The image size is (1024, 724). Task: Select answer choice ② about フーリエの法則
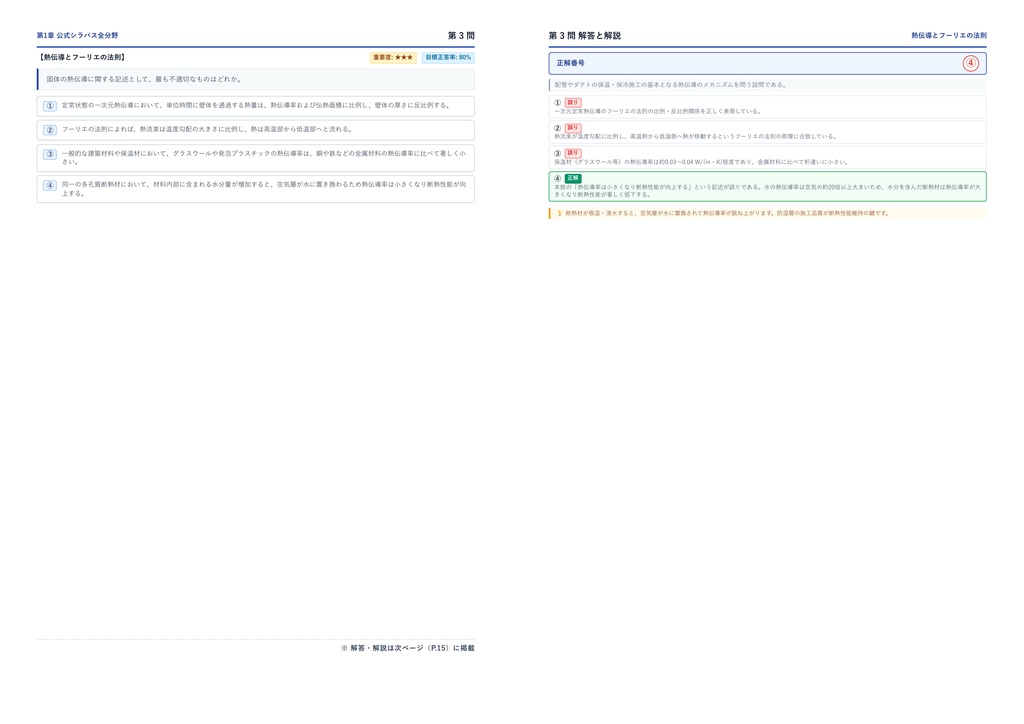[x=255, y=130]
